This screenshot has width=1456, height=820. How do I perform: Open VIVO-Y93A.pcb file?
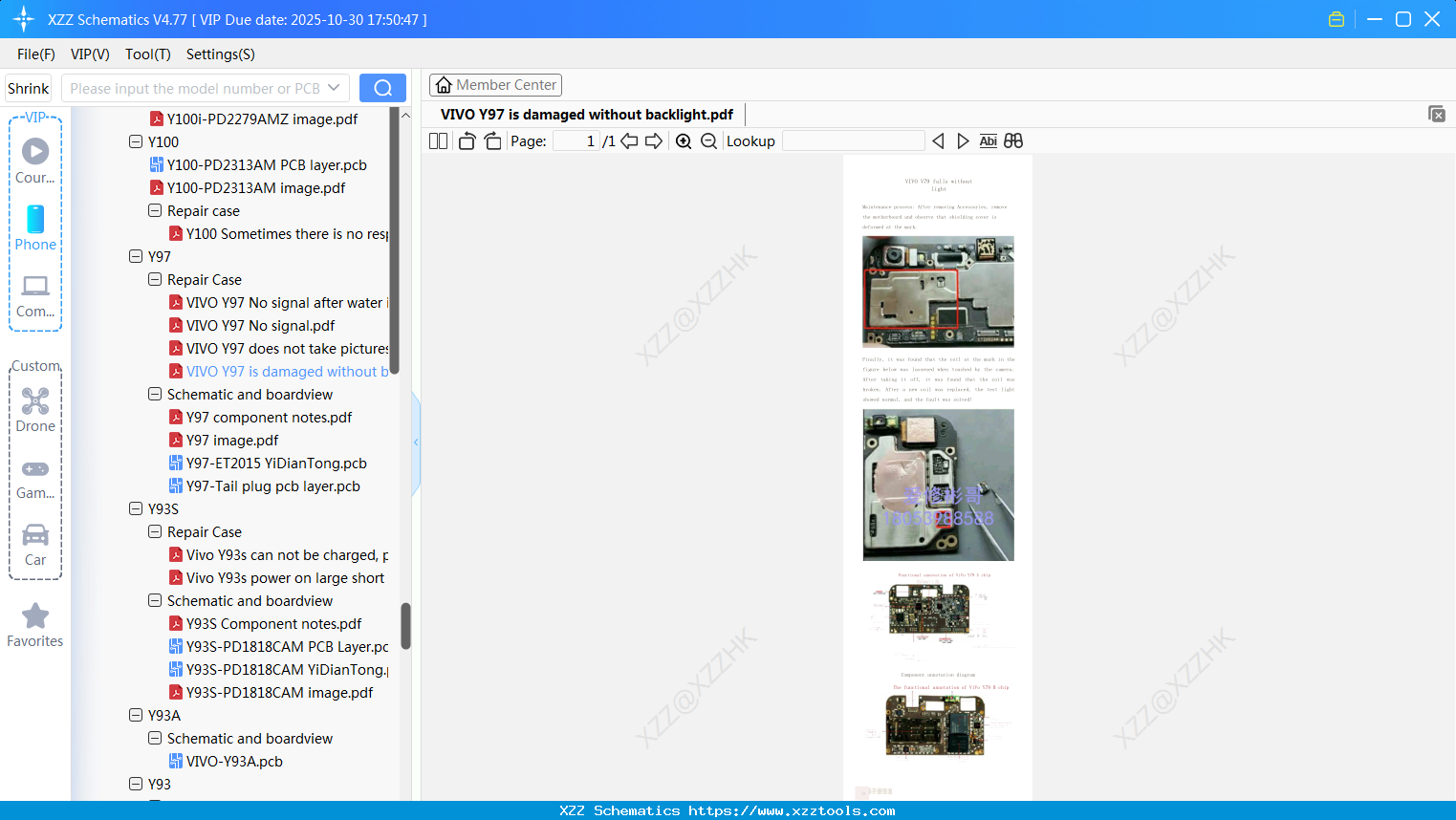226,761
